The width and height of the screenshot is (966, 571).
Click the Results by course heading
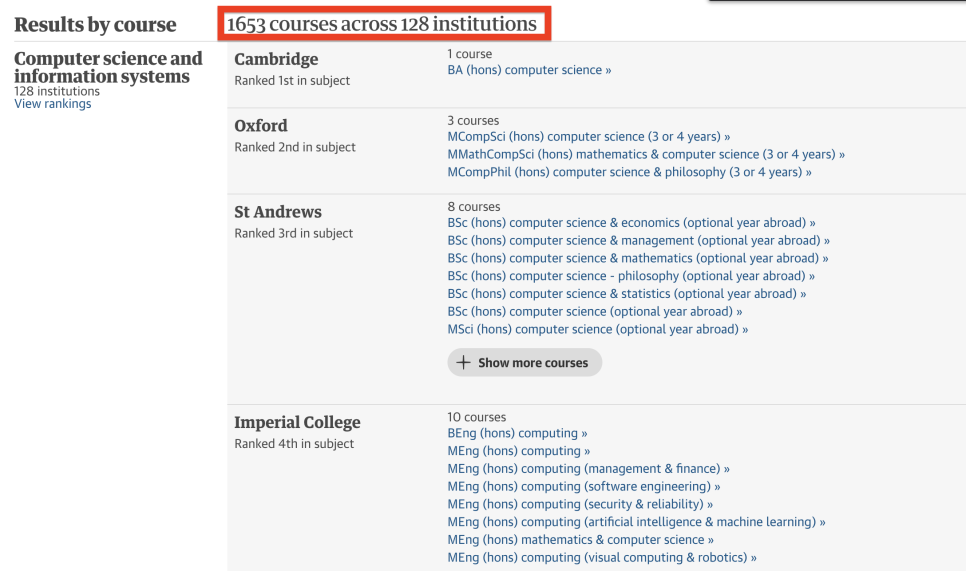pos(95,25)
